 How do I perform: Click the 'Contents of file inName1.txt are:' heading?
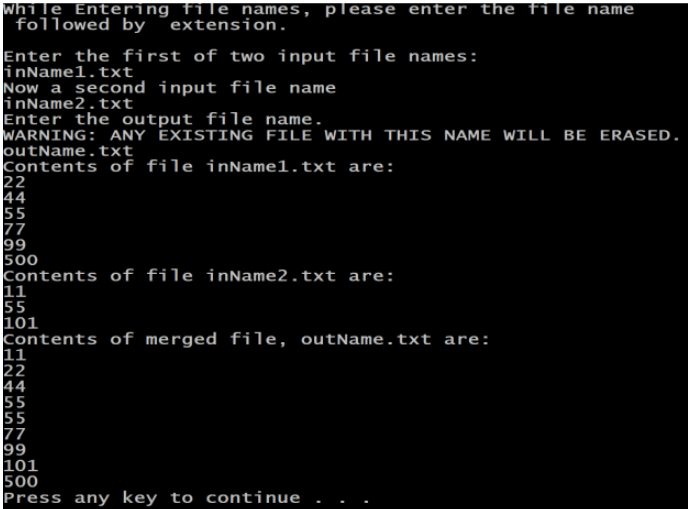coord(200,166)
